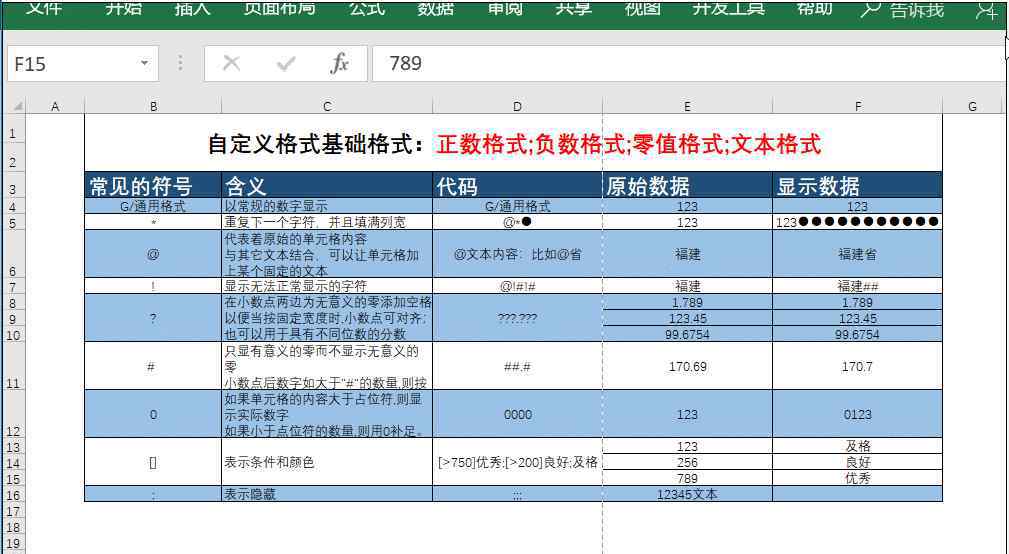Select cell showing 福建省
The image size is (1009, 554).
pos(858,254)
